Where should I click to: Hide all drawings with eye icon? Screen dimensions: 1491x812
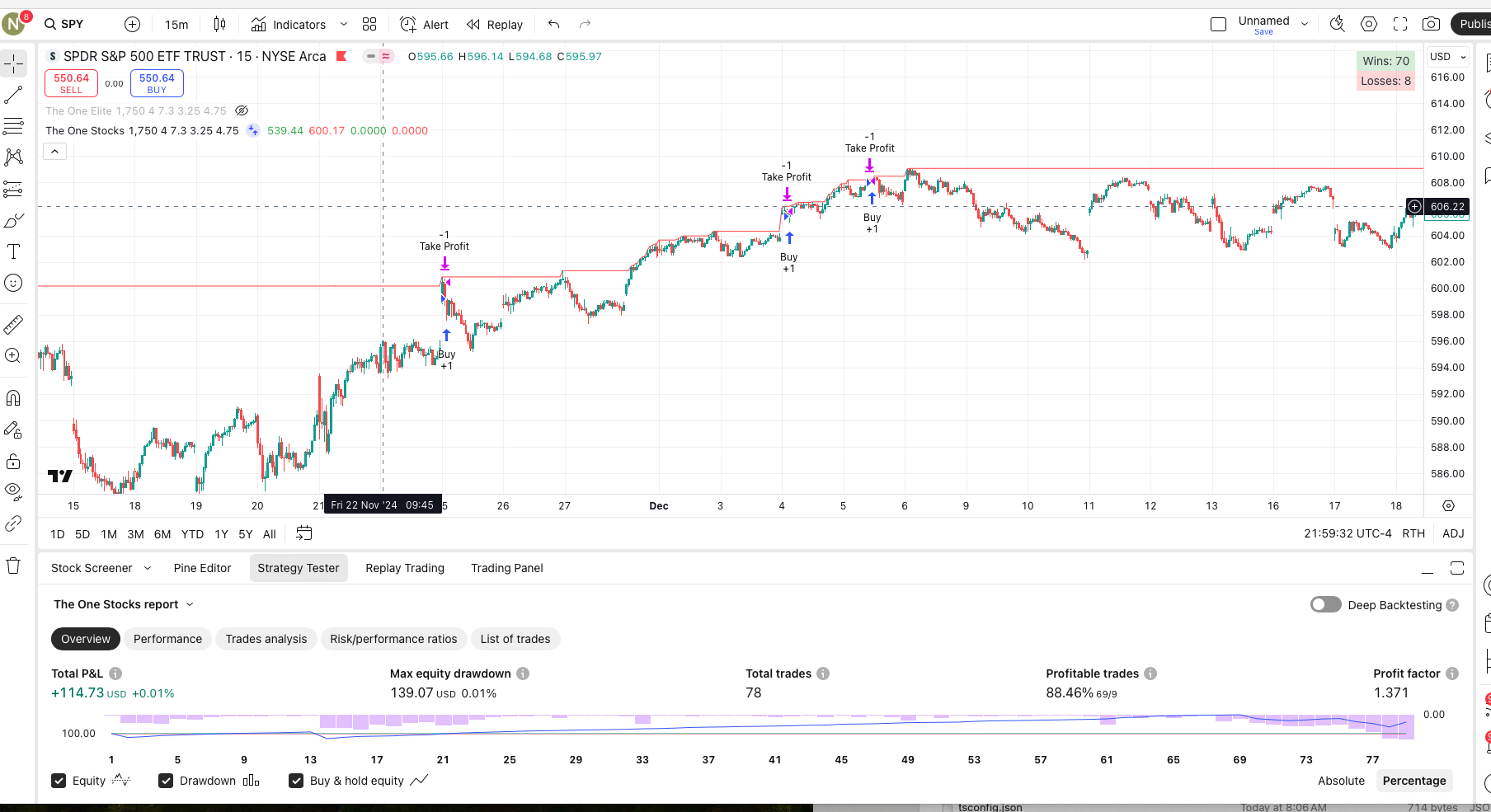(x=14, y=492)
